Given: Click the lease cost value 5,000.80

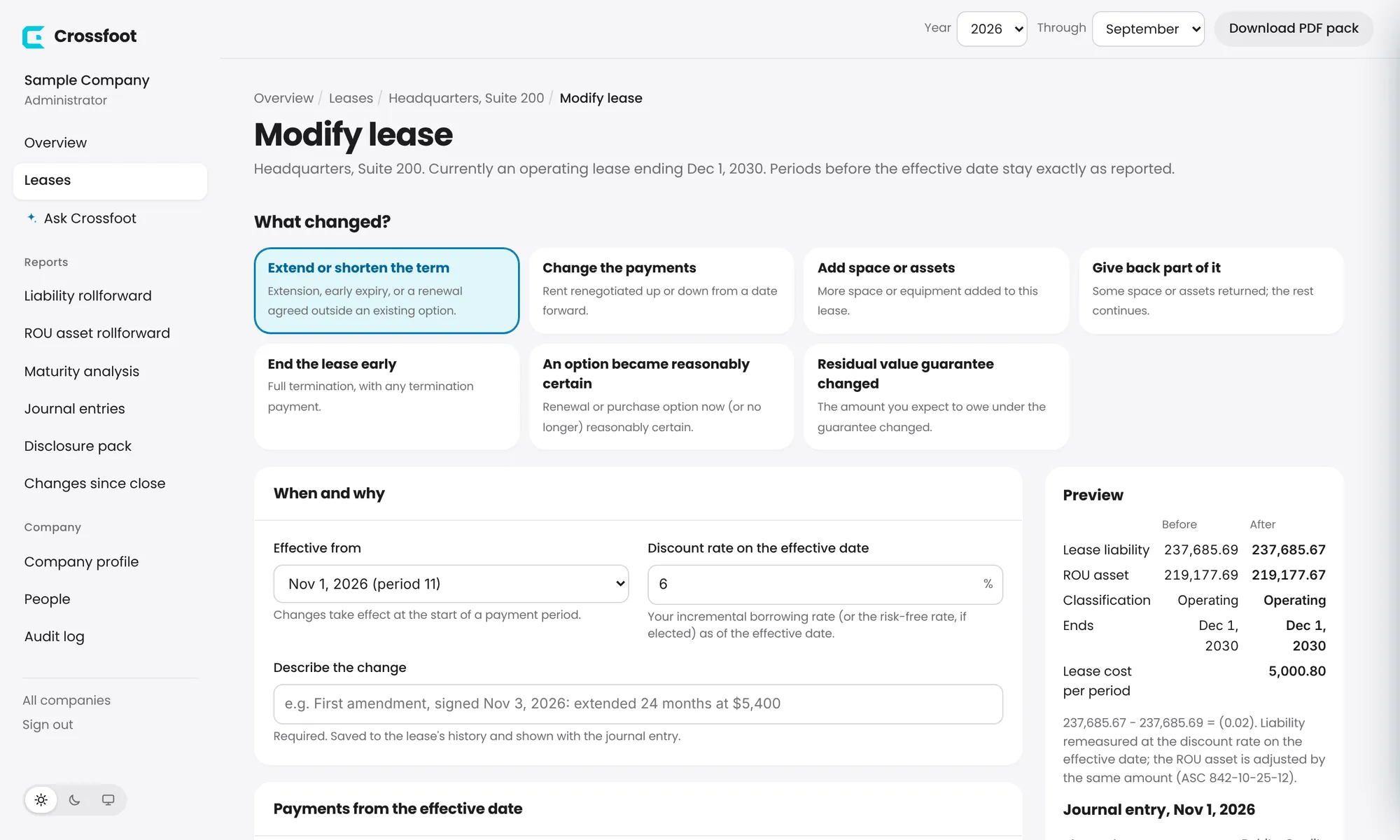Looking at the screenshot, I should (1297, 671).
